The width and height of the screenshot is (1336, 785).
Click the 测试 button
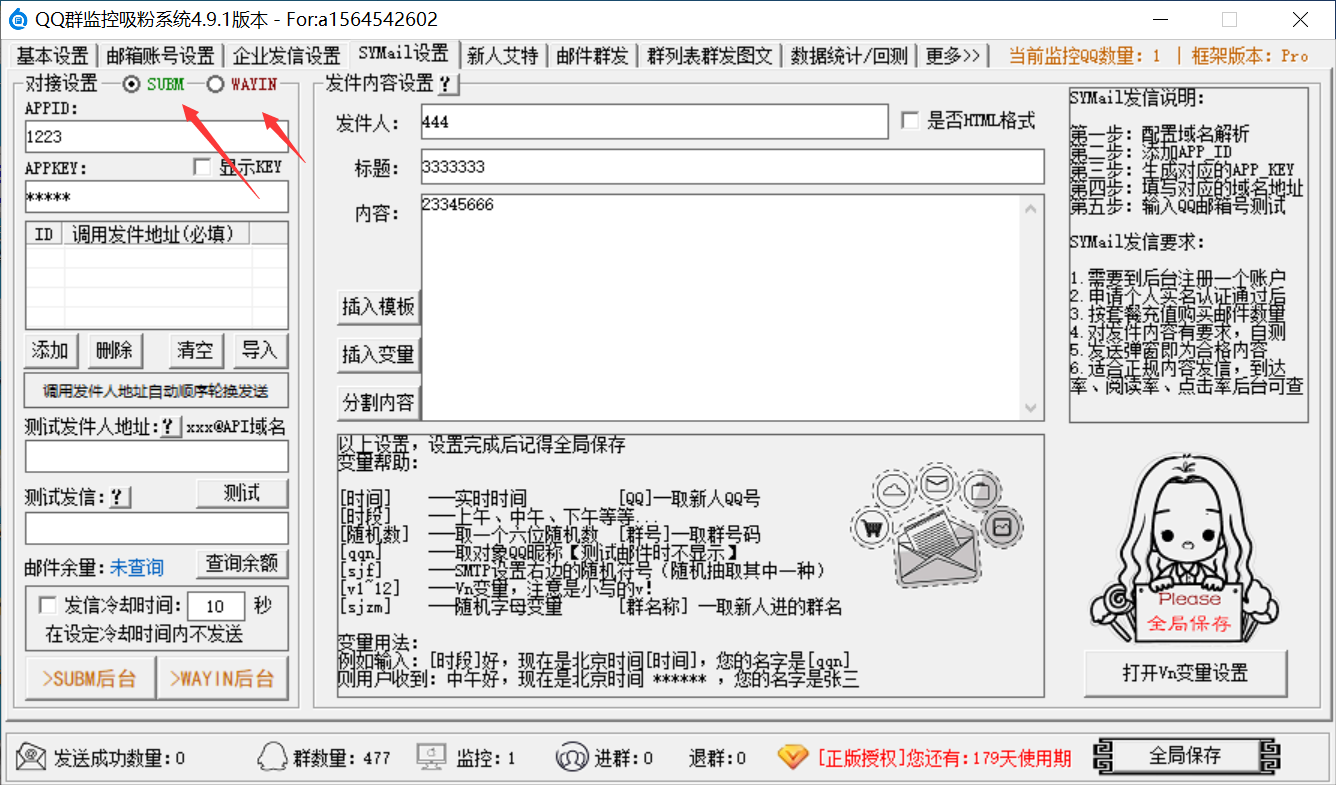tap(242, 493)
